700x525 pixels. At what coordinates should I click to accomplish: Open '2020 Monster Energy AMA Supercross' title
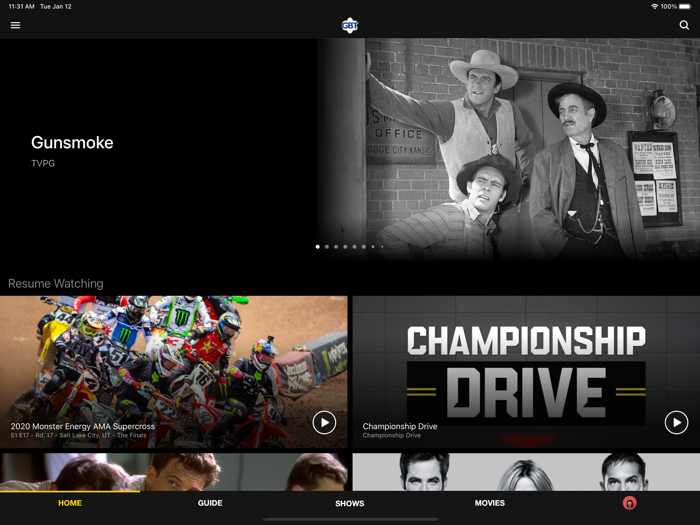pos(83,426)
